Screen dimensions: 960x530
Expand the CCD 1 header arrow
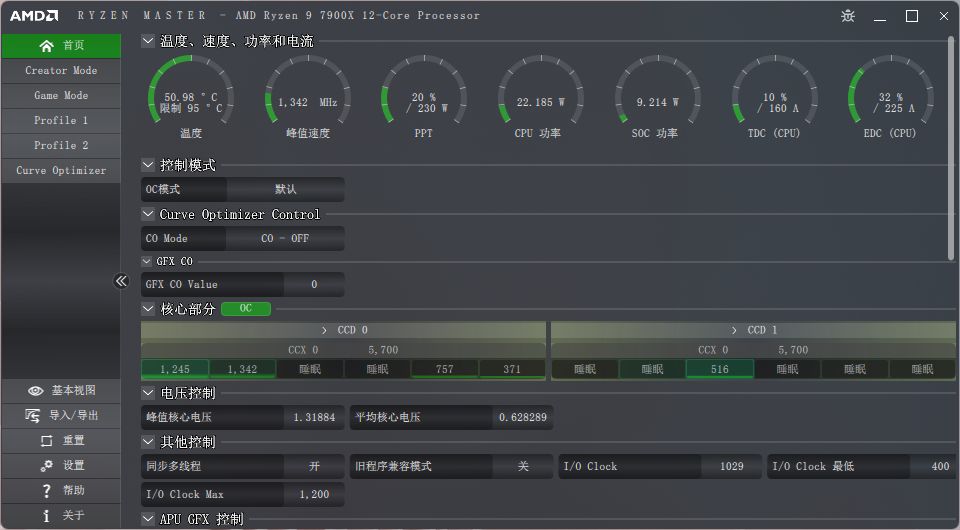tap(734, 330)
